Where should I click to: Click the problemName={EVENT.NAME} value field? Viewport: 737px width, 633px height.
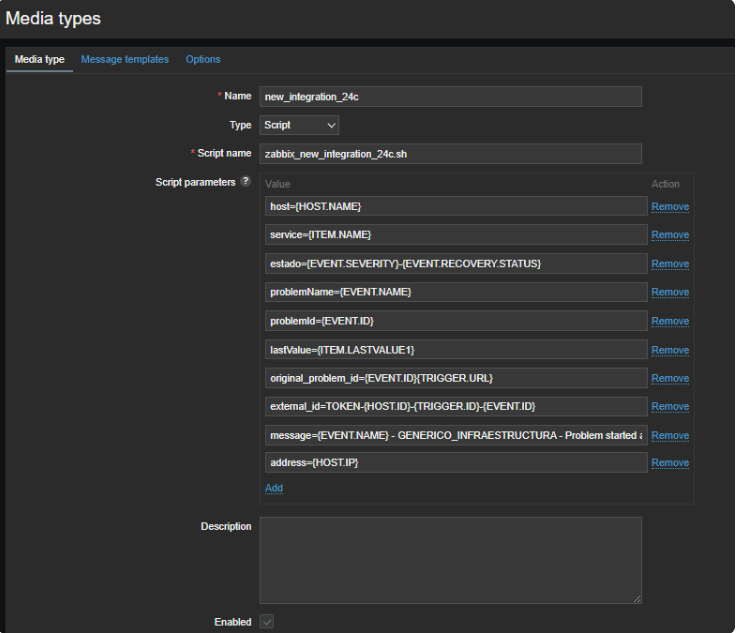456,292
